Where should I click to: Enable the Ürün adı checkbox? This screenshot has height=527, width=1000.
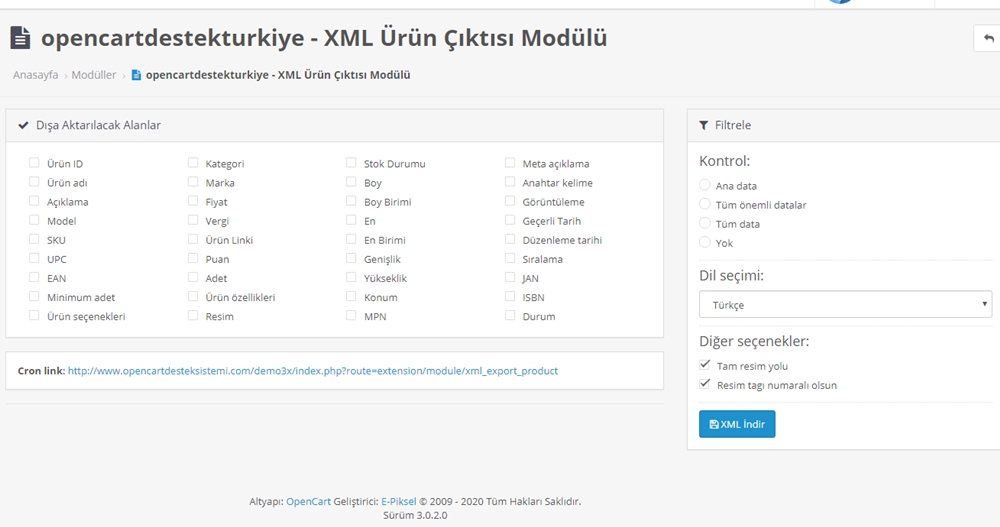(x=34, y=182)
